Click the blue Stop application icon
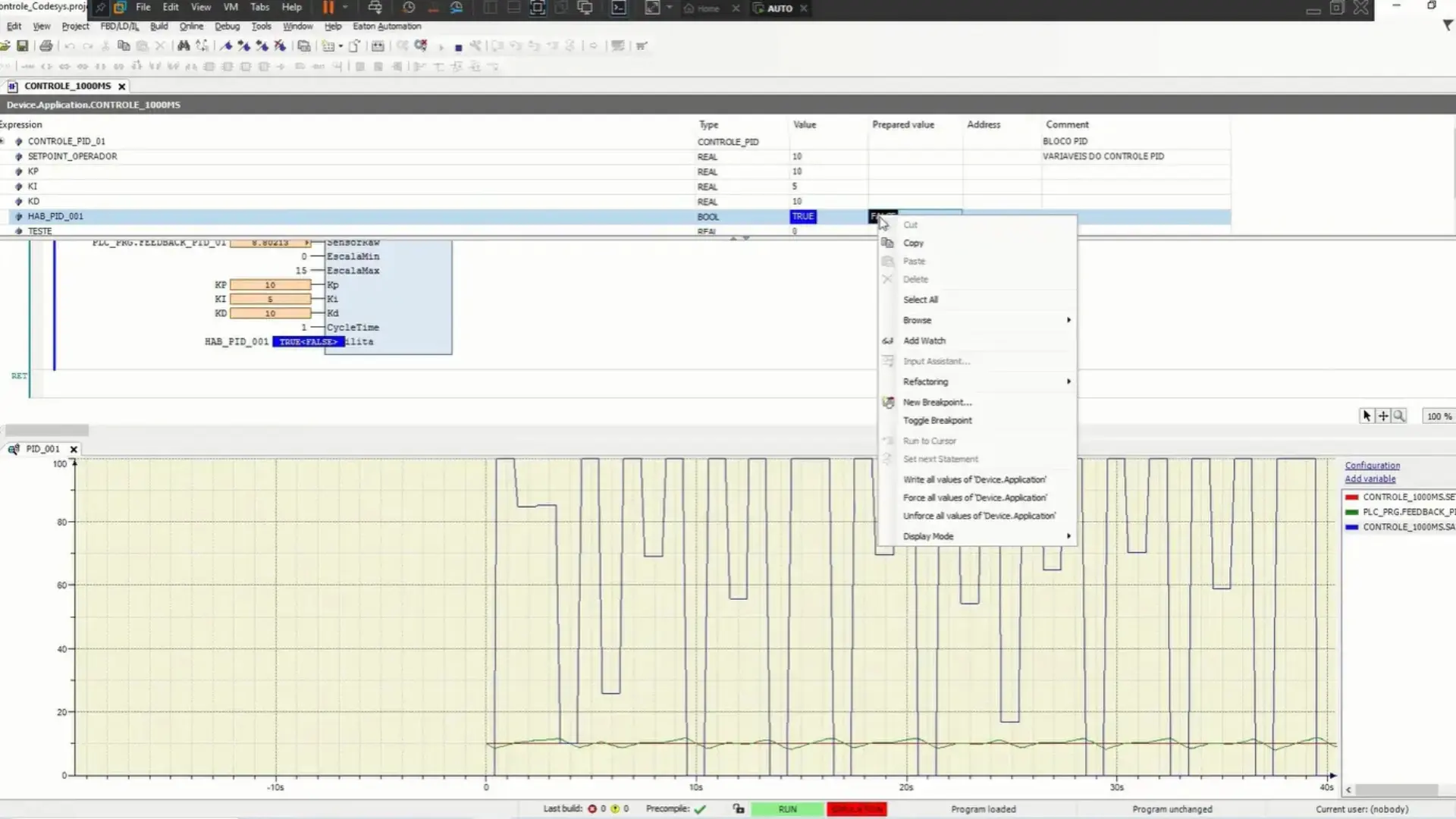 click(x=458, y=47)
